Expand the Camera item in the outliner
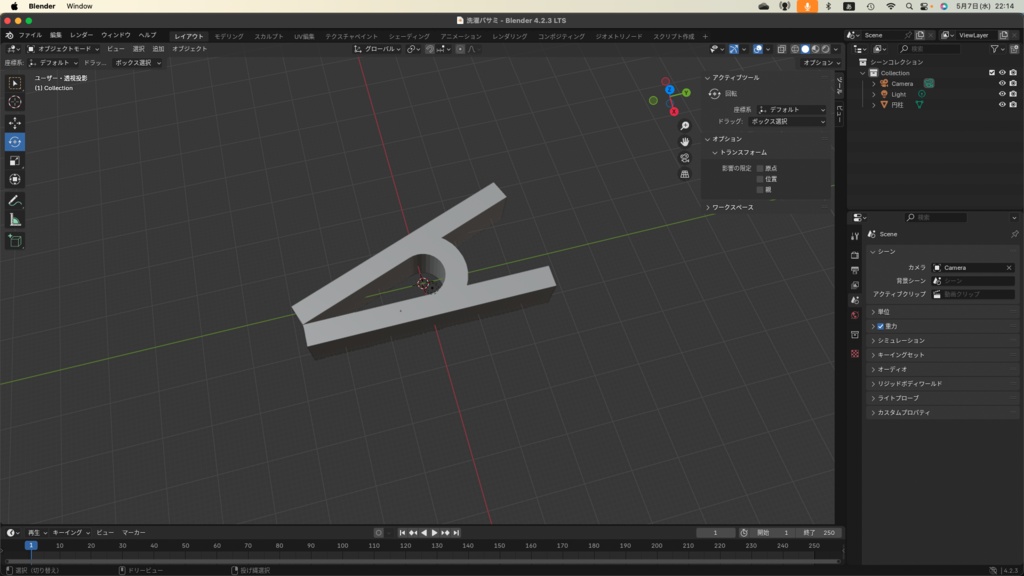Viewport: 1024px width, 576px height. (874, 84)
